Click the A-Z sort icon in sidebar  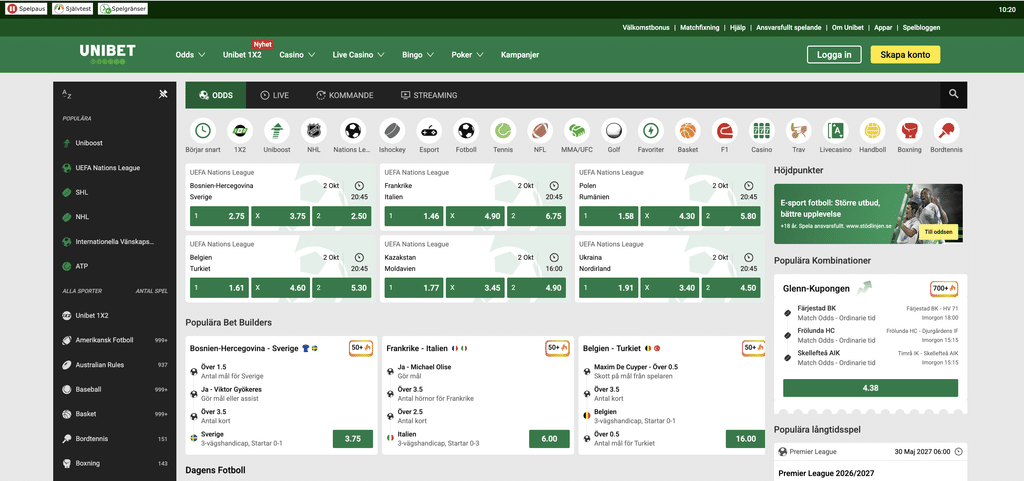(x=67, y=94)
